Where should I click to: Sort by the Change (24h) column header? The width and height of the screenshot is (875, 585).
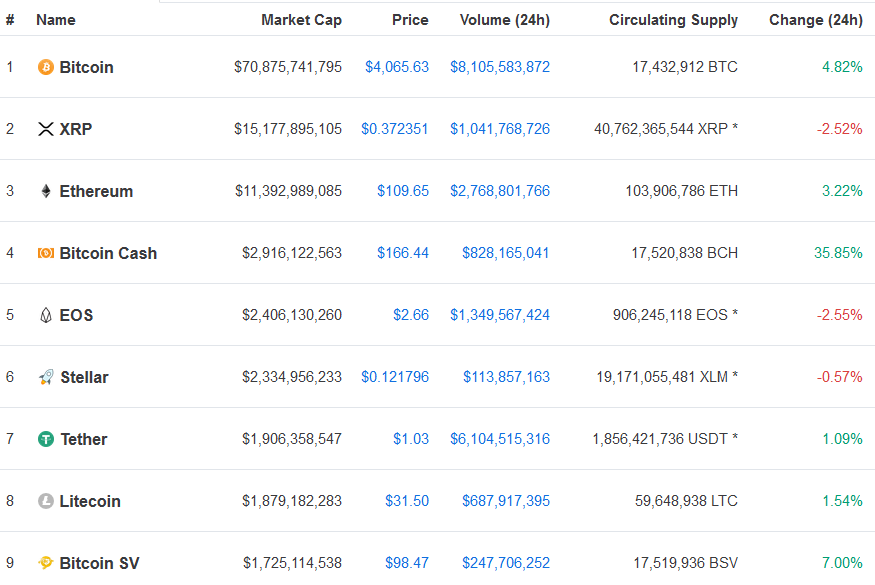[816, 20]
